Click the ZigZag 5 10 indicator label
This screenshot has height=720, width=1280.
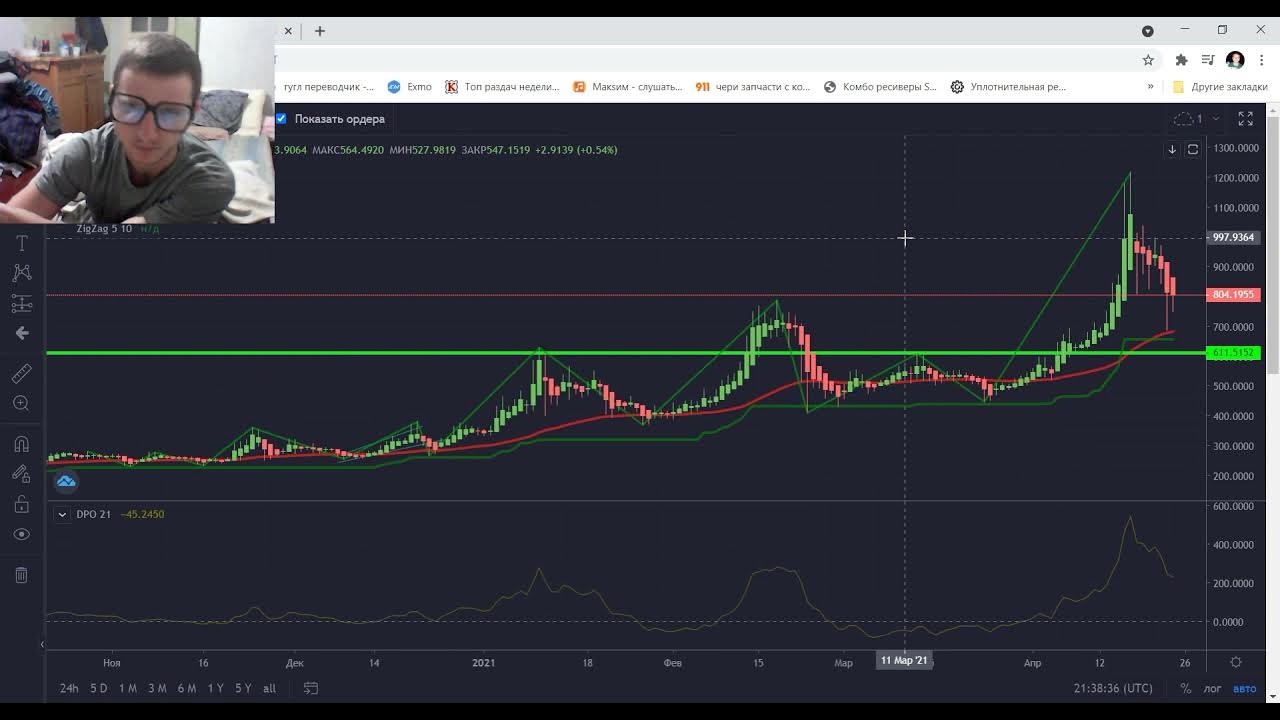click(104, 228)
